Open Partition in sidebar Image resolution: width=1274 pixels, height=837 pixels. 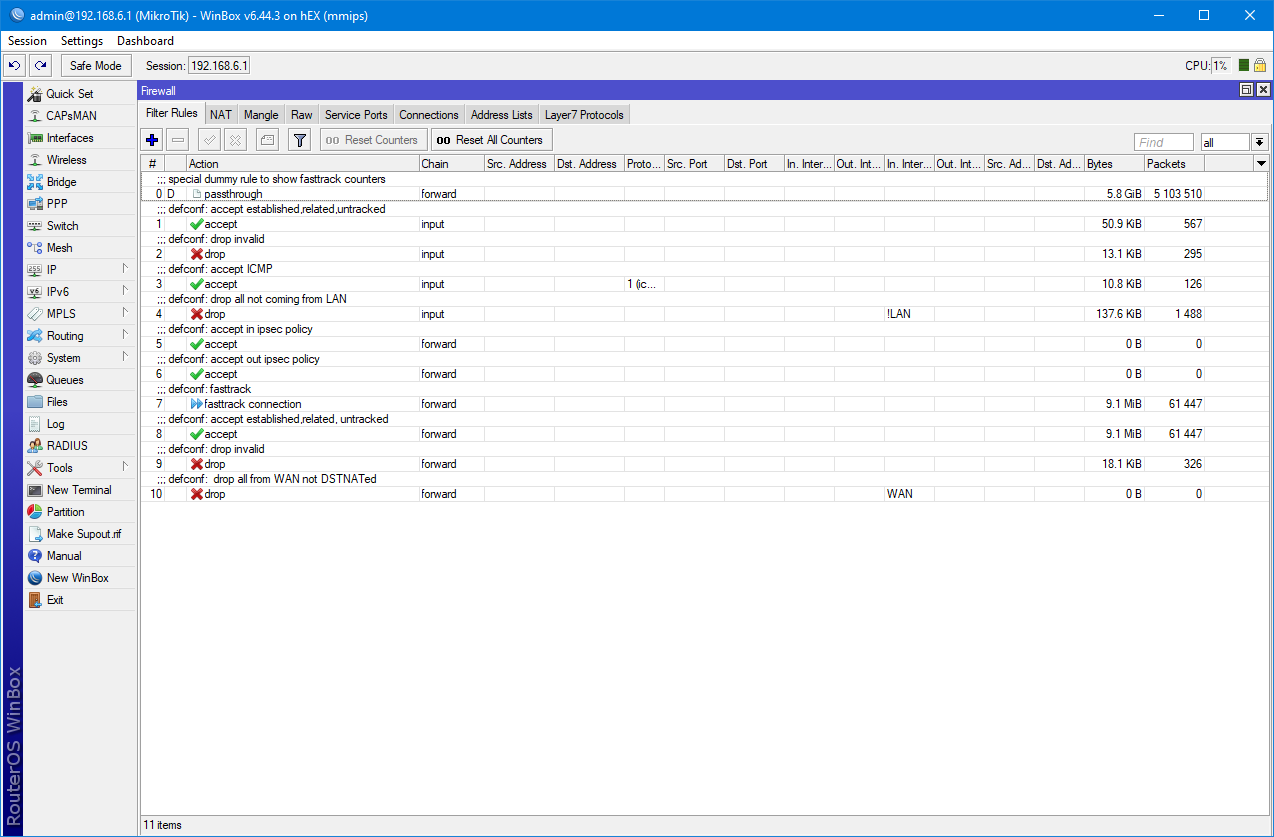pos(79,512)
